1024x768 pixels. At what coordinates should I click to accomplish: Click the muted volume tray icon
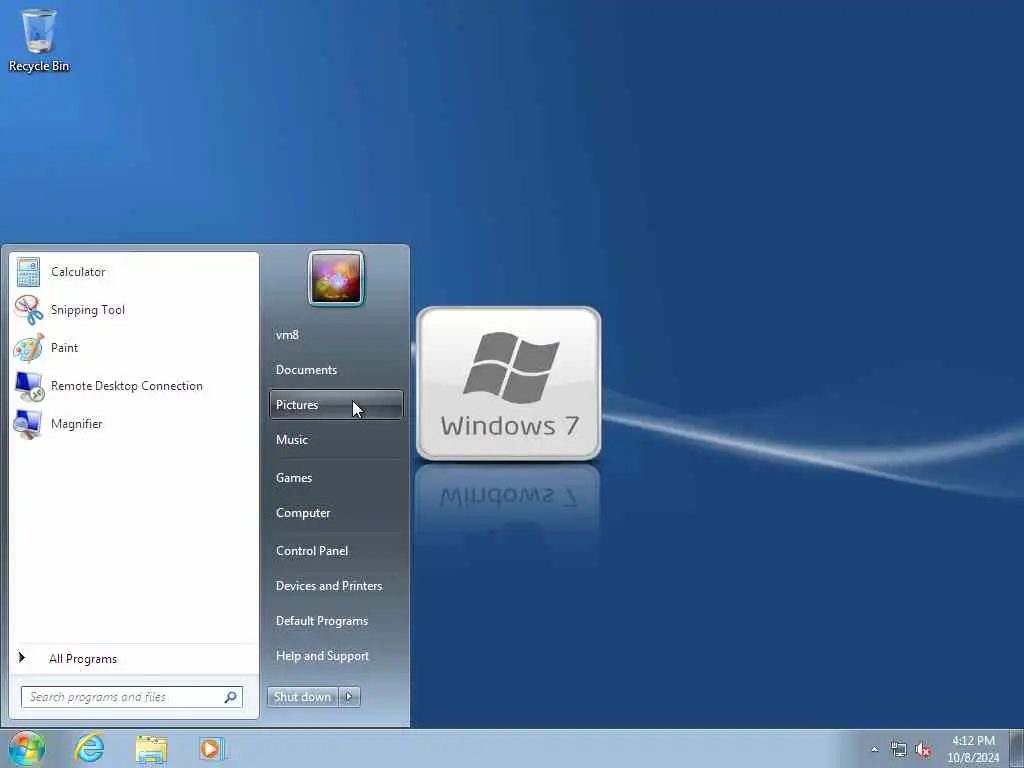click(923, 749)
